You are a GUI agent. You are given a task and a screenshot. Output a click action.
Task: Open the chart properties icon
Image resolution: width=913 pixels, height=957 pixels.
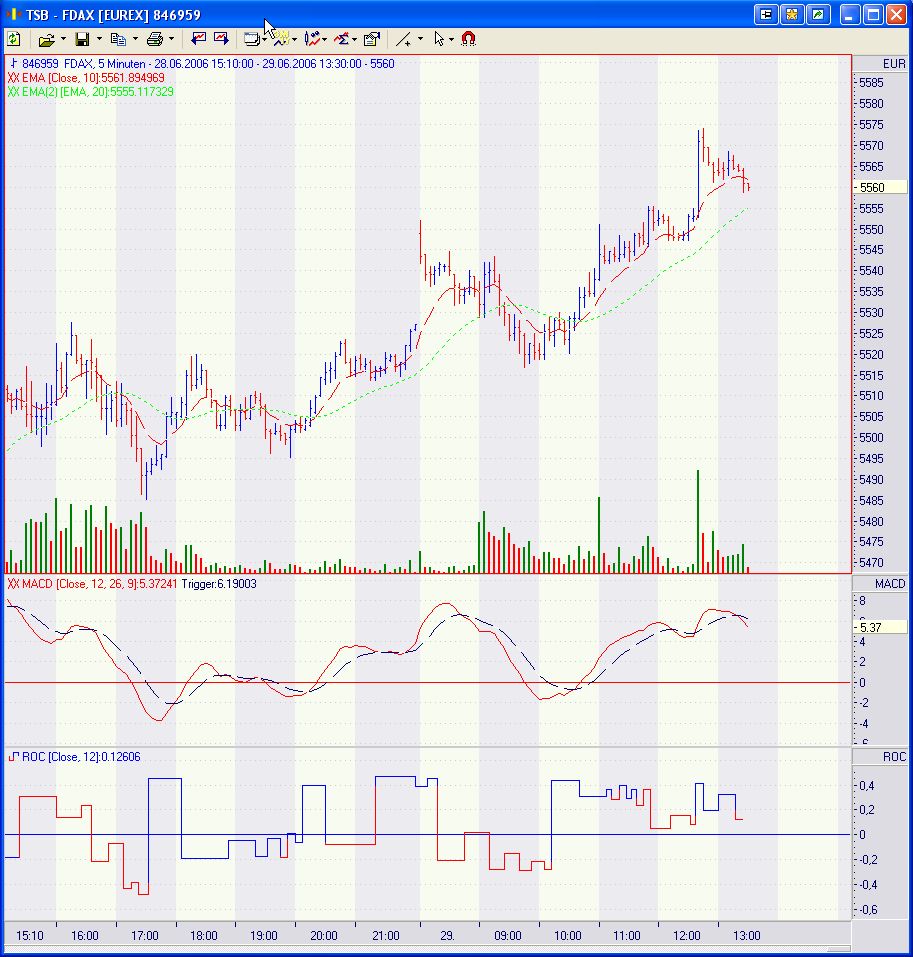click(x=372, y=40)
